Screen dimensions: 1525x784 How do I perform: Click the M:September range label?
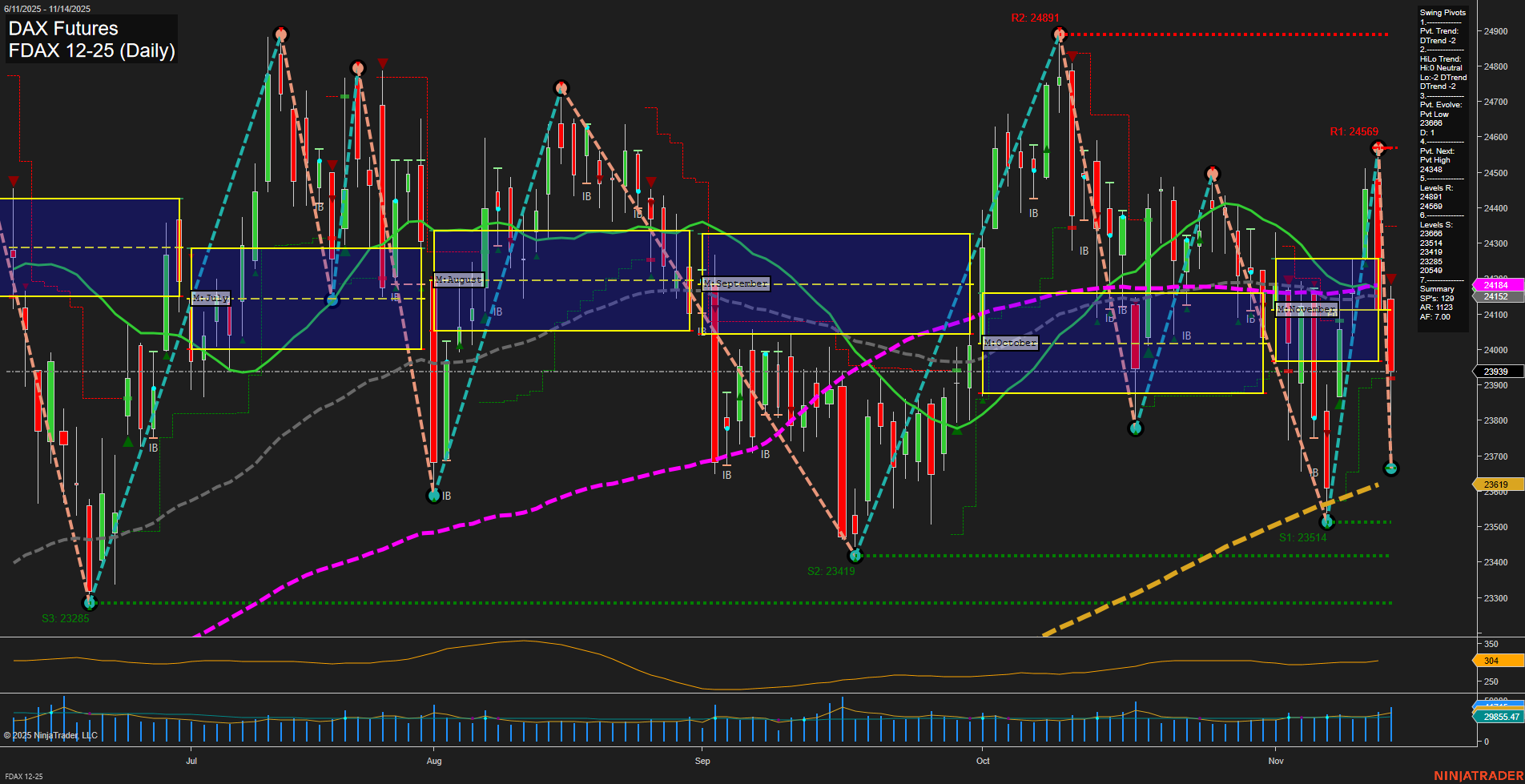pos(734,283)
